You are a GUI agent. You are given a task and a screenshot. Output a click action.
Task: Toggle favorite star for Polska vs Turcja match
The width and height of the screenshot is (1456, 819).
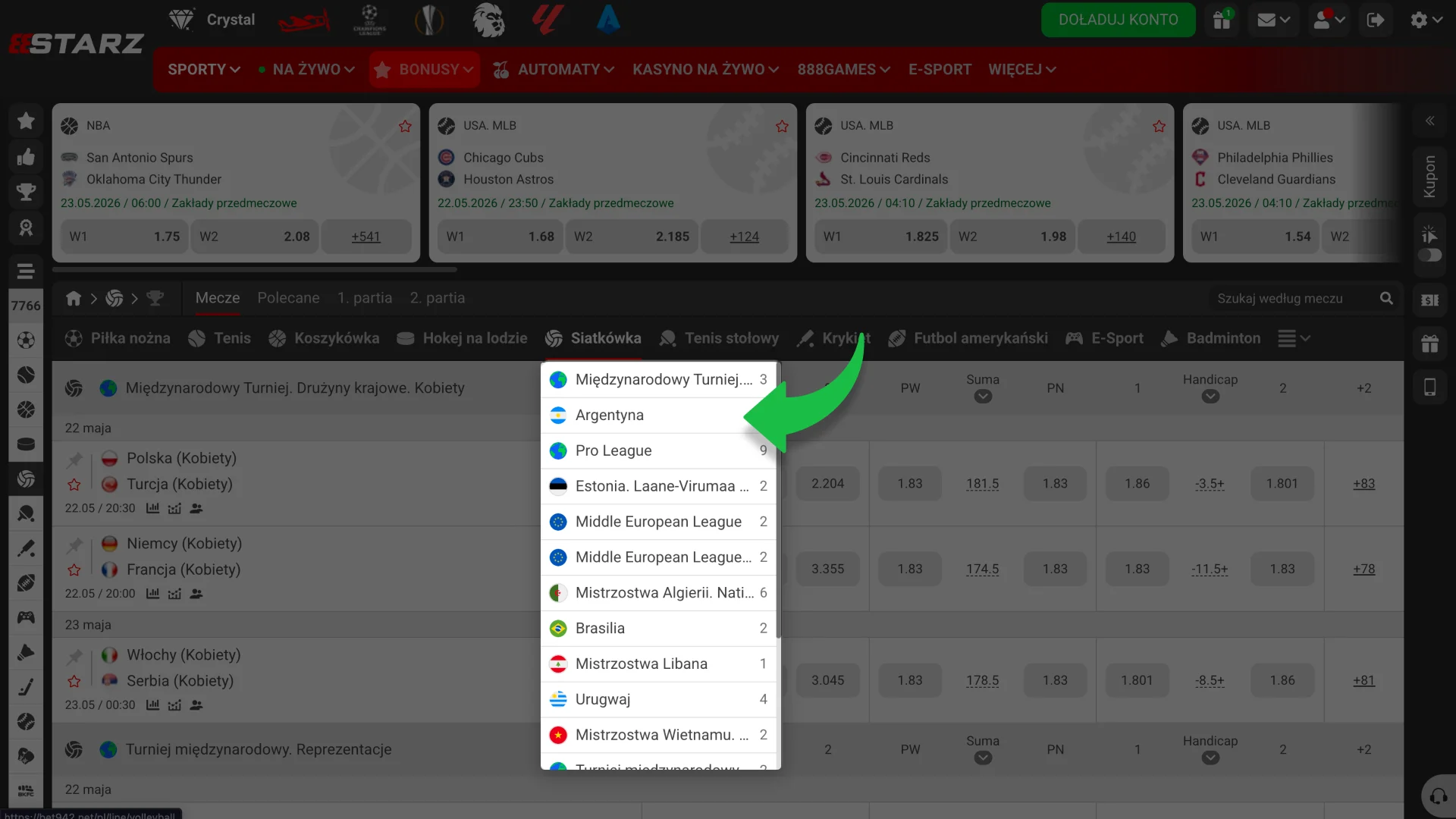[74, 485]
